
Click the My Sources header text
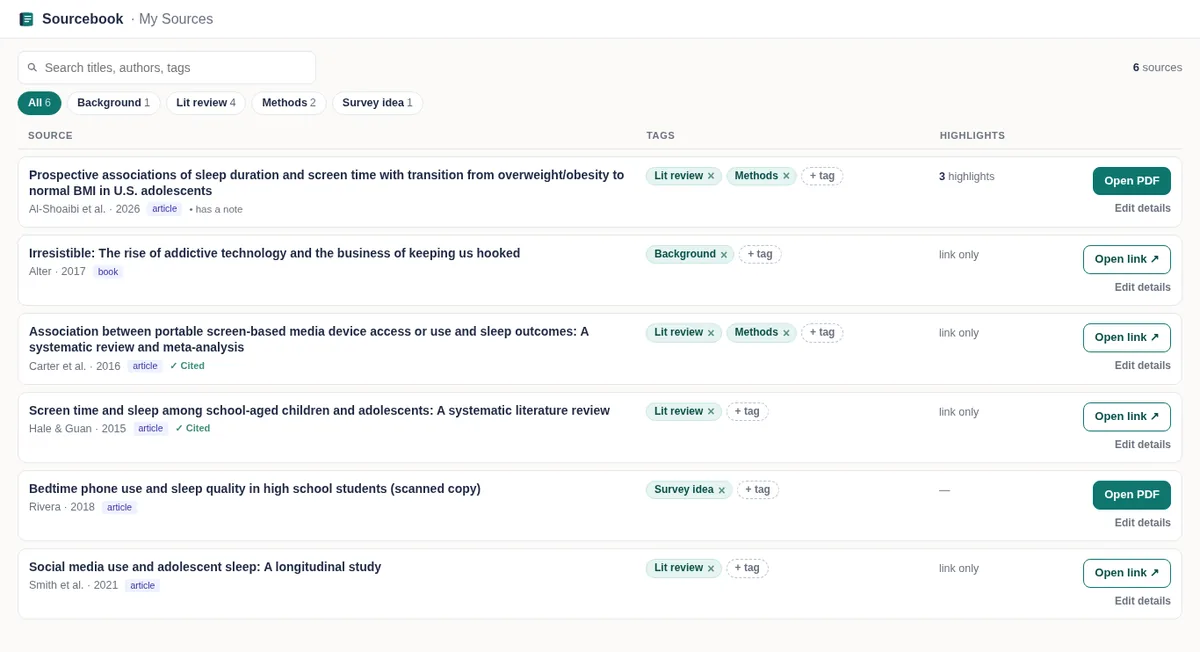coord(175,19)
